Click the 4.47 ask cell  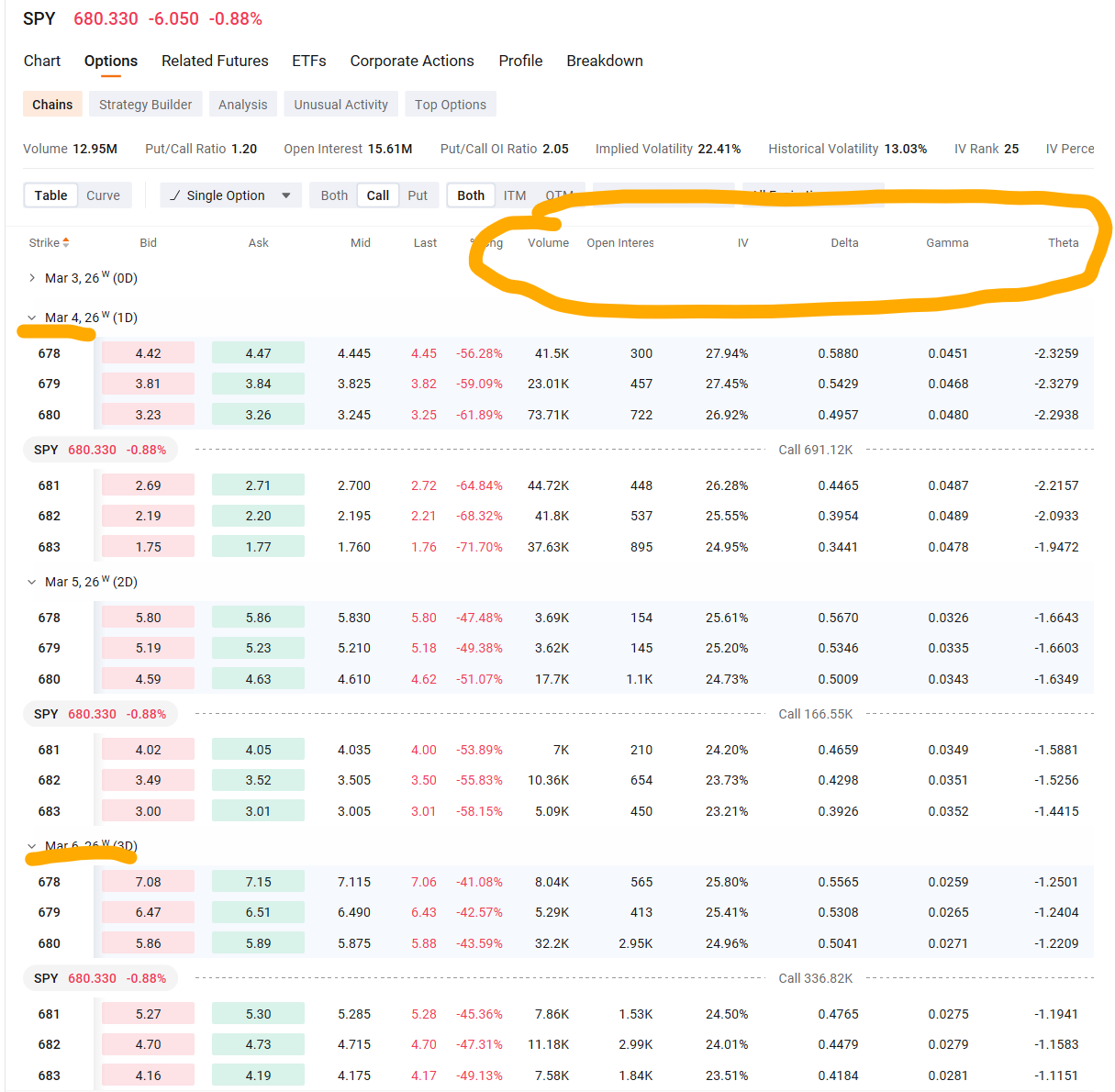(258, 353)
